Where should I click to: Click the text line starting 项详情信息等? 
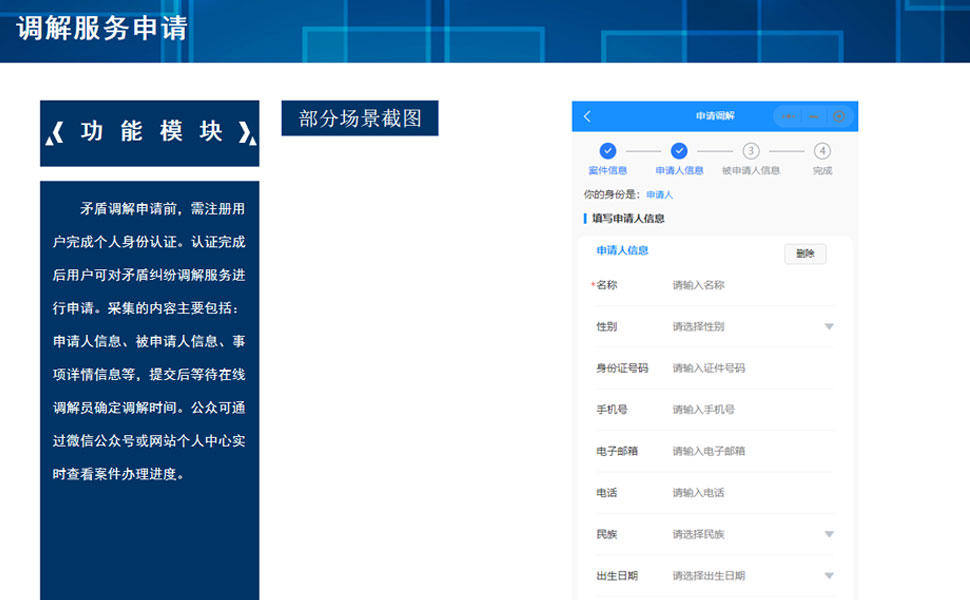149,375
